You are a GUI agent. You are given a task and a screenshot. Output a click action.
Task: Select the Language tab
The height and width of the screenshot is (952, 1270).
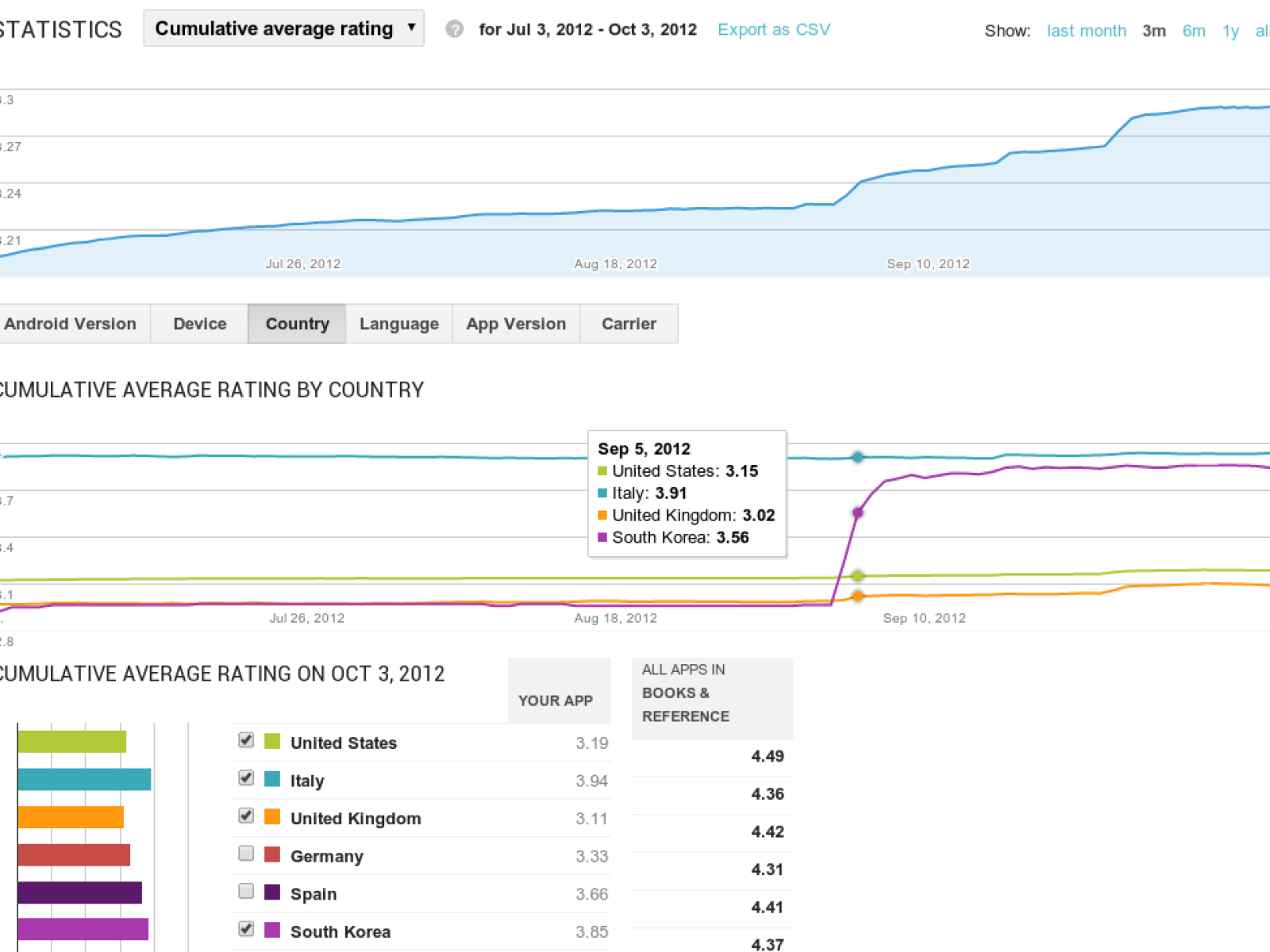click(398, 324)
